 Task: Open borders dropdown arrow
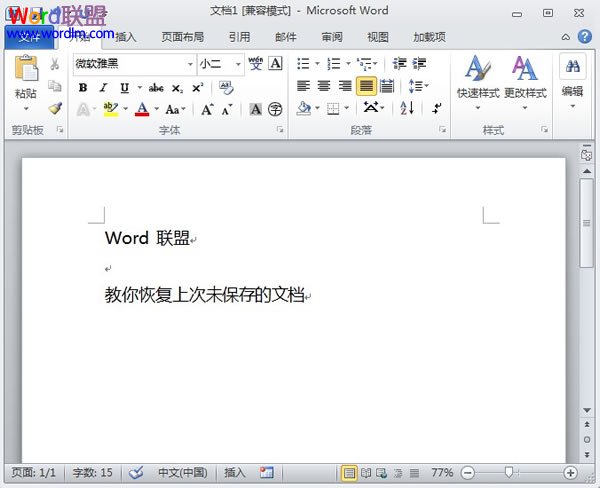[346, 108]
